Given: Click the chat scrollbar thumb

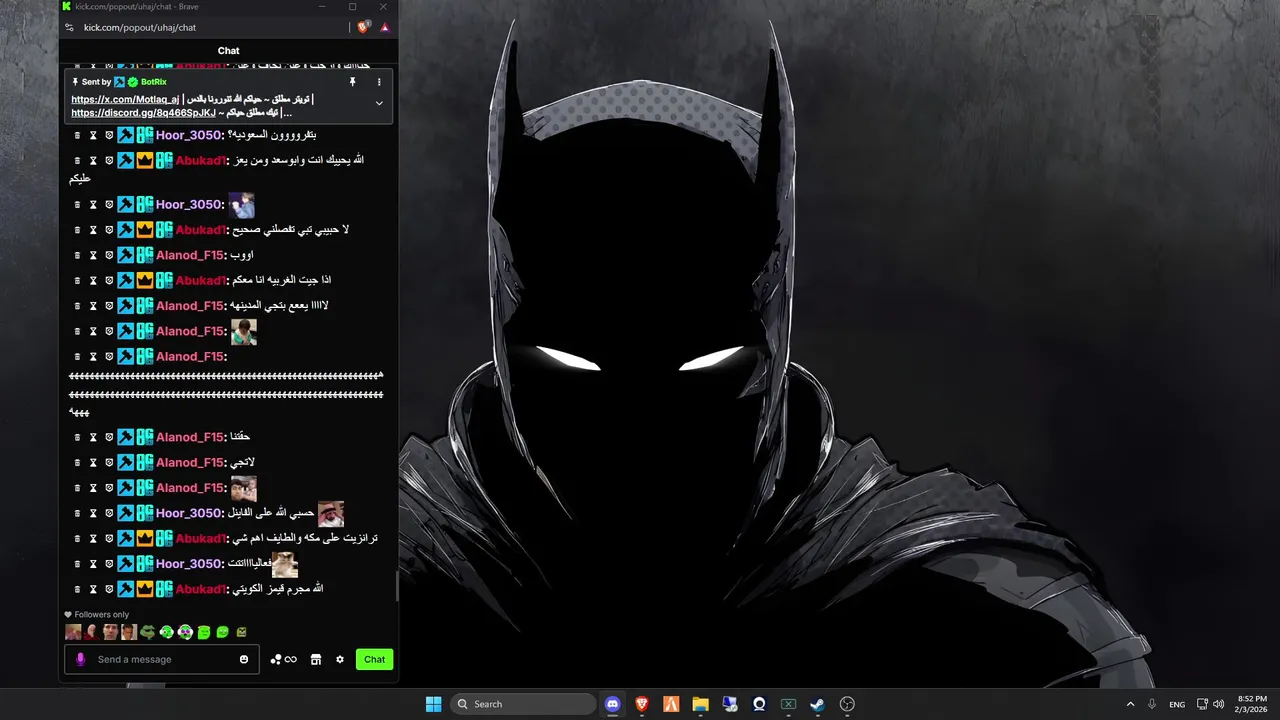Looking at the screenshot, I should [x=396, y=587].
